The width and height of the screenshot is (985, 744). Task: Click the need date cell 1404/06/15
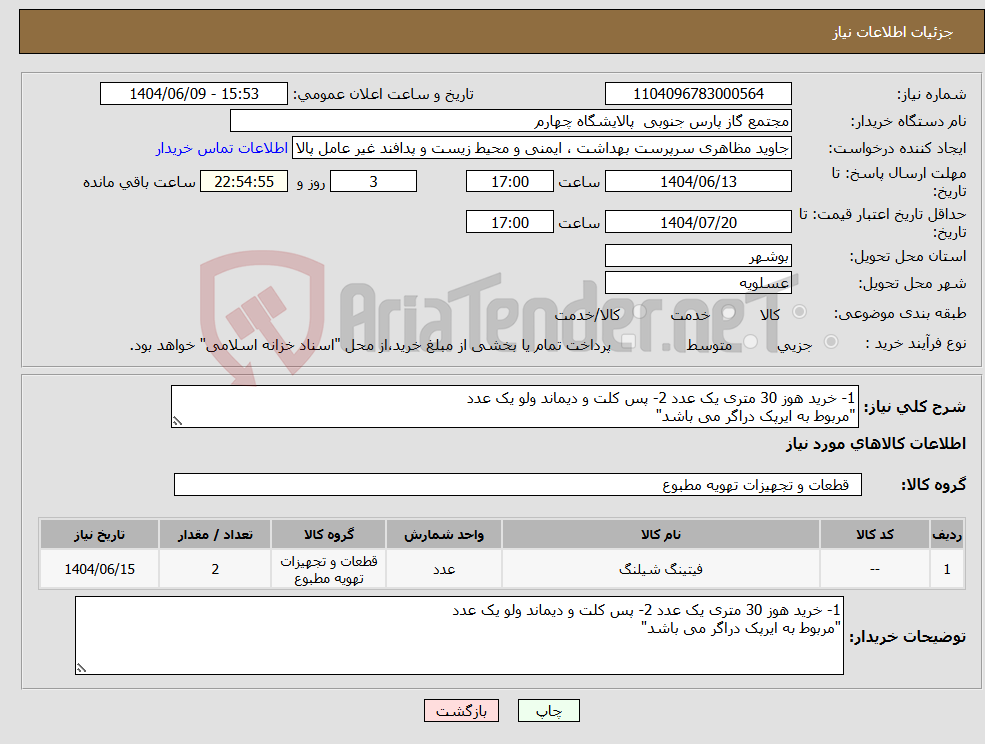(99, 569)
